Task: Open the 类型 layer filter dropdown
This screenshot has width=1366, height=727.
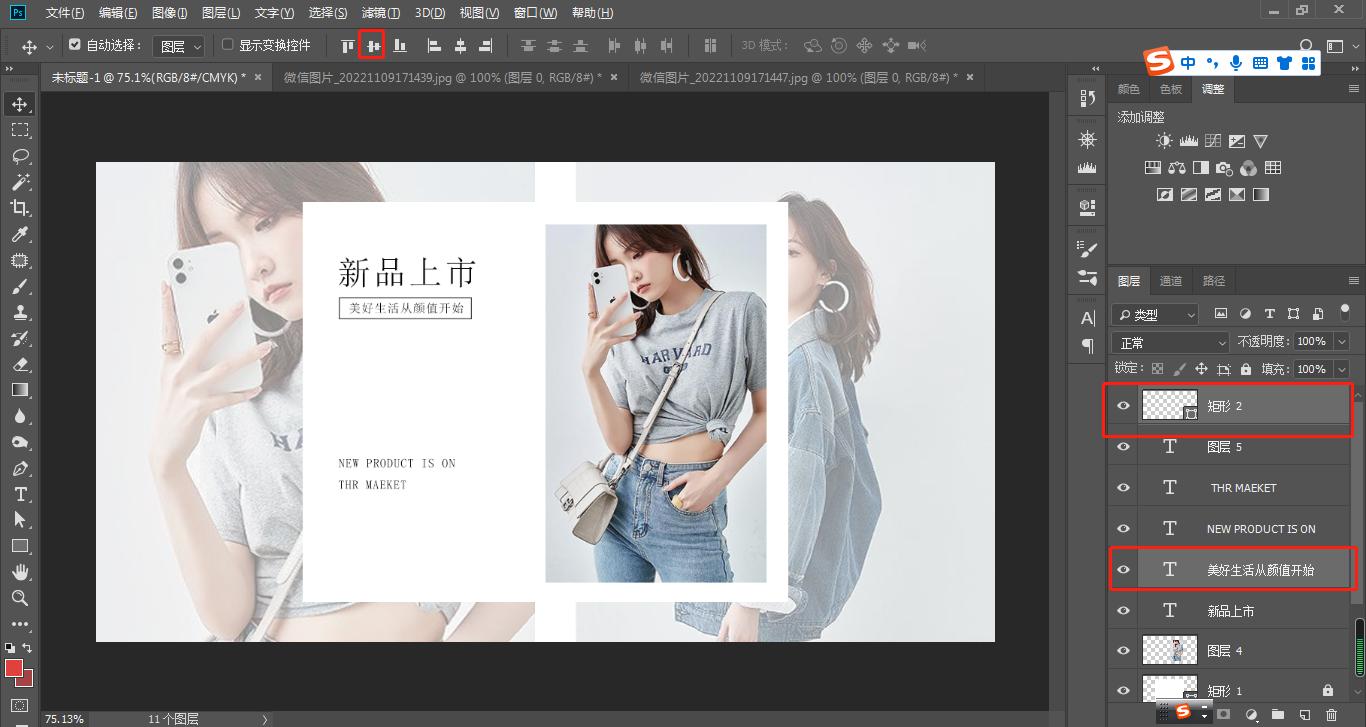Action: [x=1155, y=314]
